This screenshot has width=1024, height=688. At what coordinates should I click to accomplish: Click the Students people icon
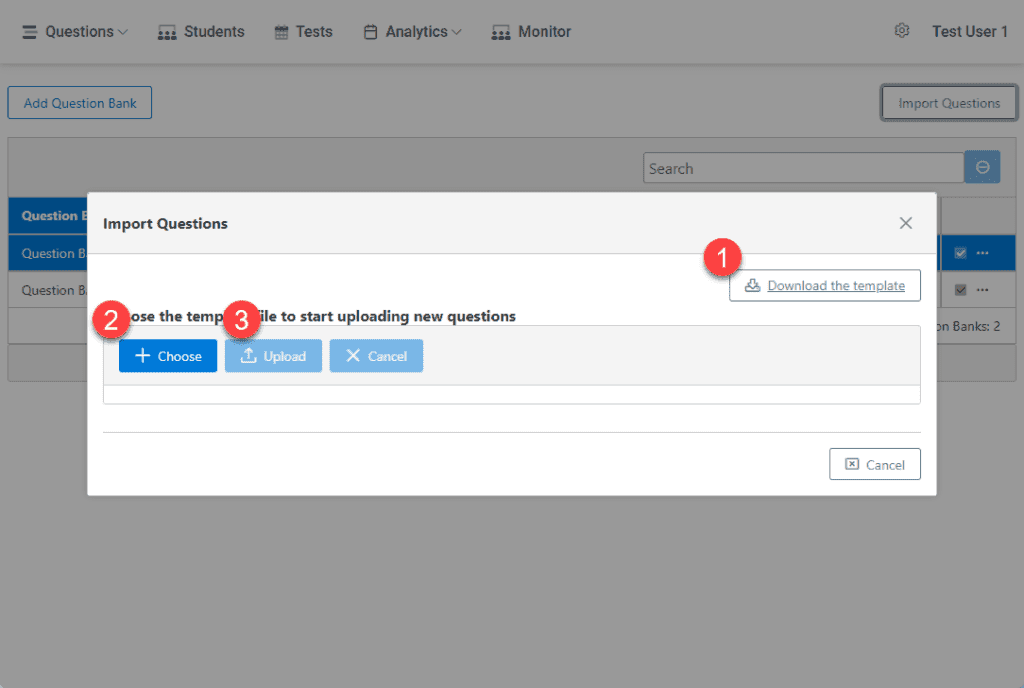tap(167, 33)
